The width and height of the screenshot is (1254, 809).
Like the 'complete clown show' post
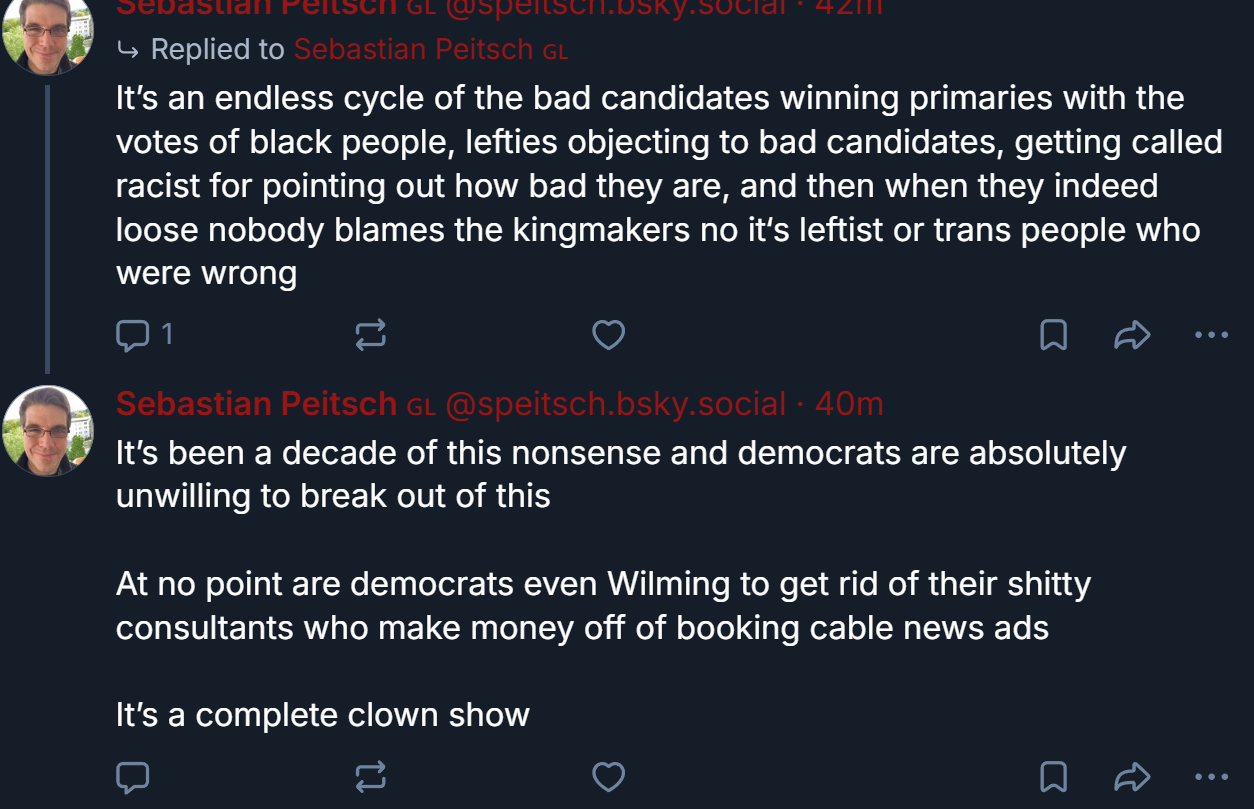pos(608,776)
